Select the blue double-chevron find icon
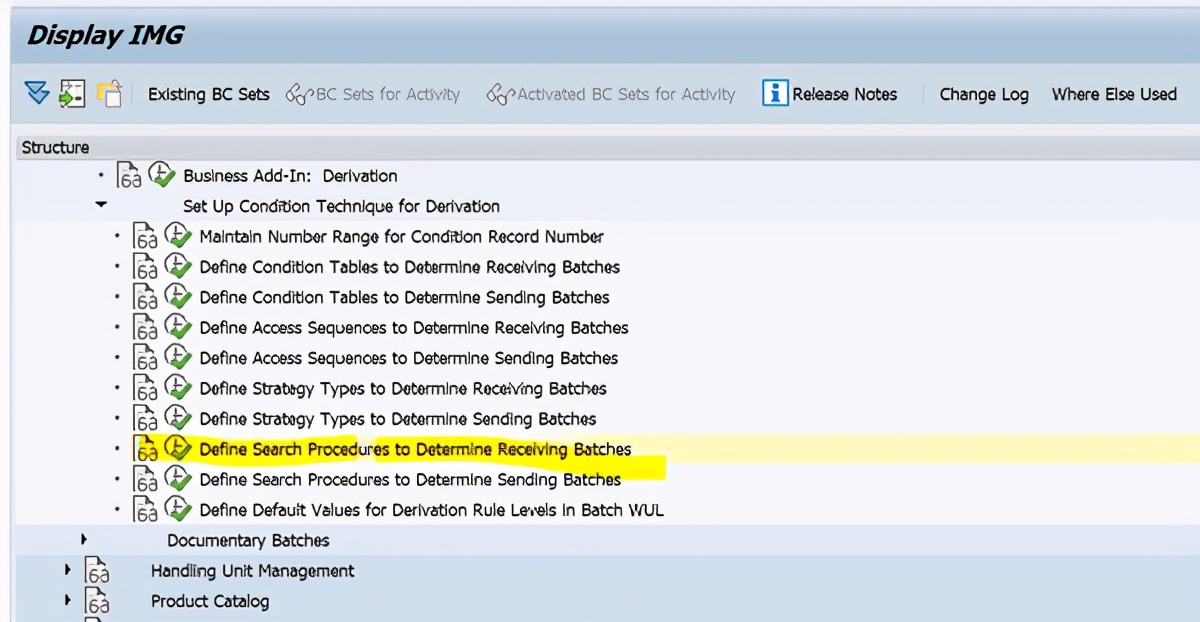 click(37, 92)
